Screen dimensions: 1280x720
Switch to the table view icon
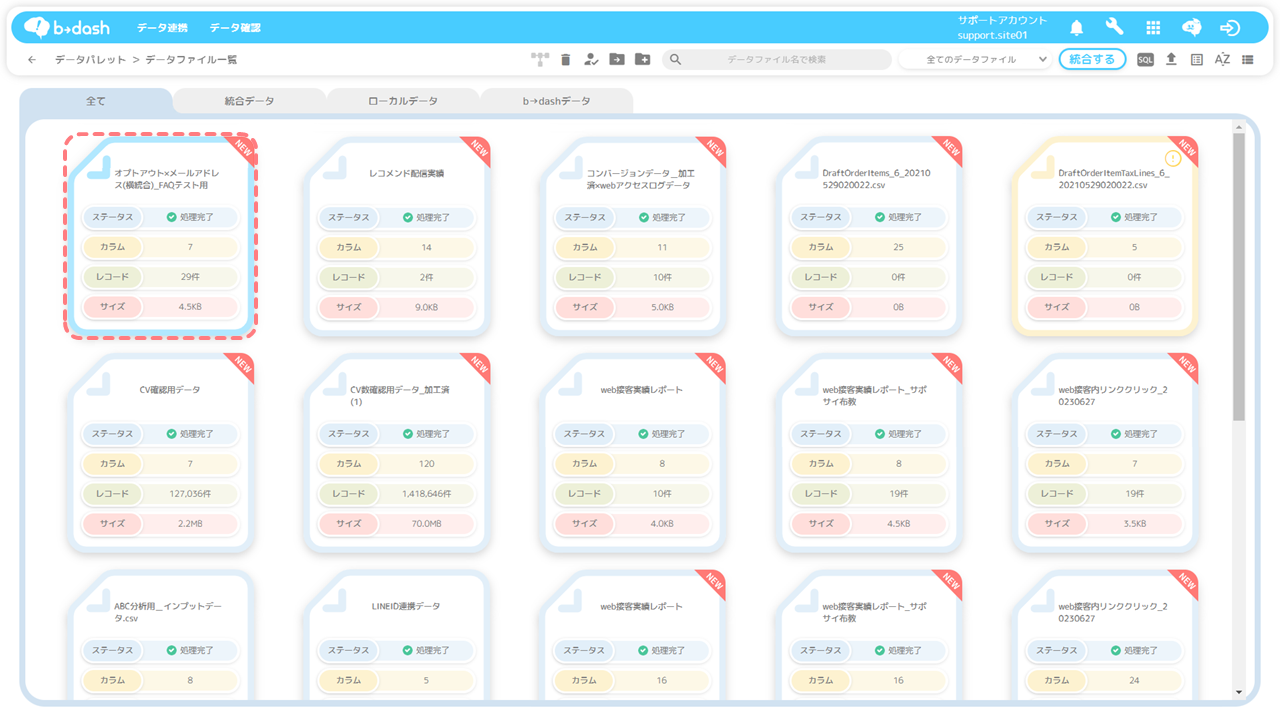pyautogui.click(x=1197, y=60)
